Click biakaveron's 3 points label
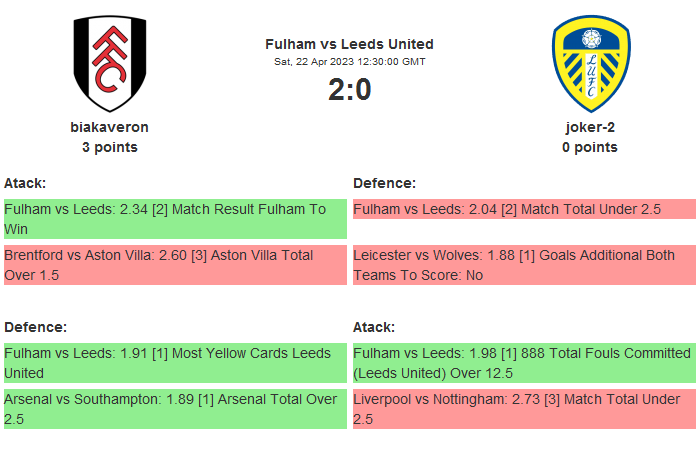Screen dimensions: 700x460 [110, 147]
